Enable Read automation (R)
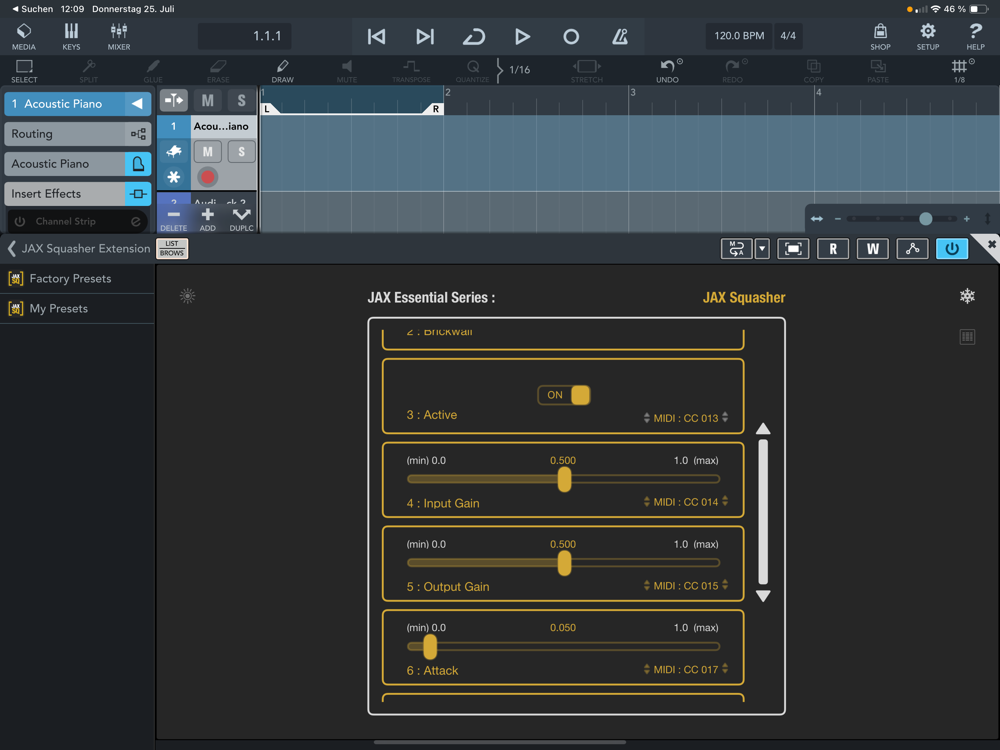The height and width of the screenshot is (750, 1000). tap(833, 249)
